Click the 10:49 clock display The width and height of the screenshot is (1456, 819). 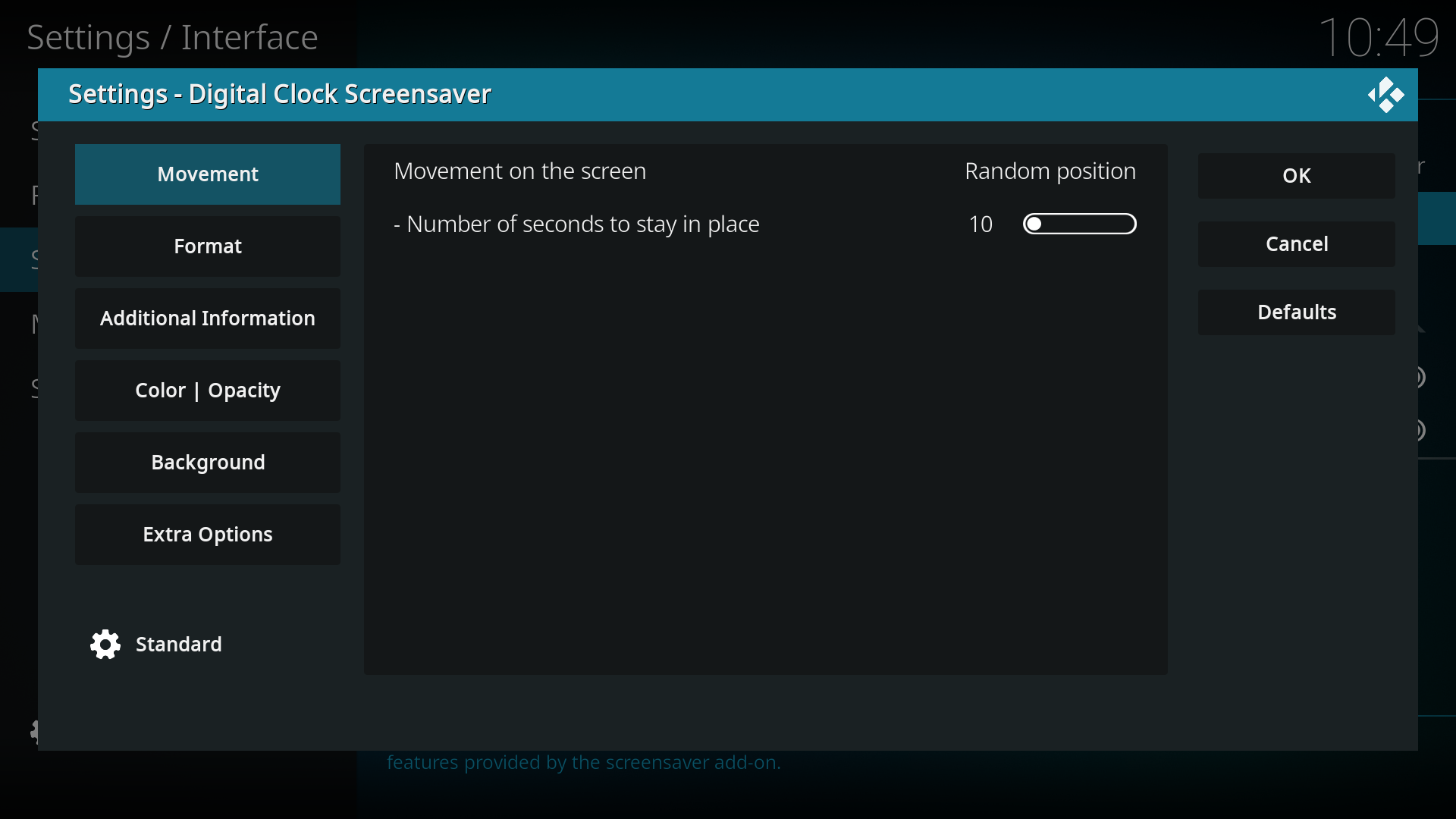(x=1378, y=36)
